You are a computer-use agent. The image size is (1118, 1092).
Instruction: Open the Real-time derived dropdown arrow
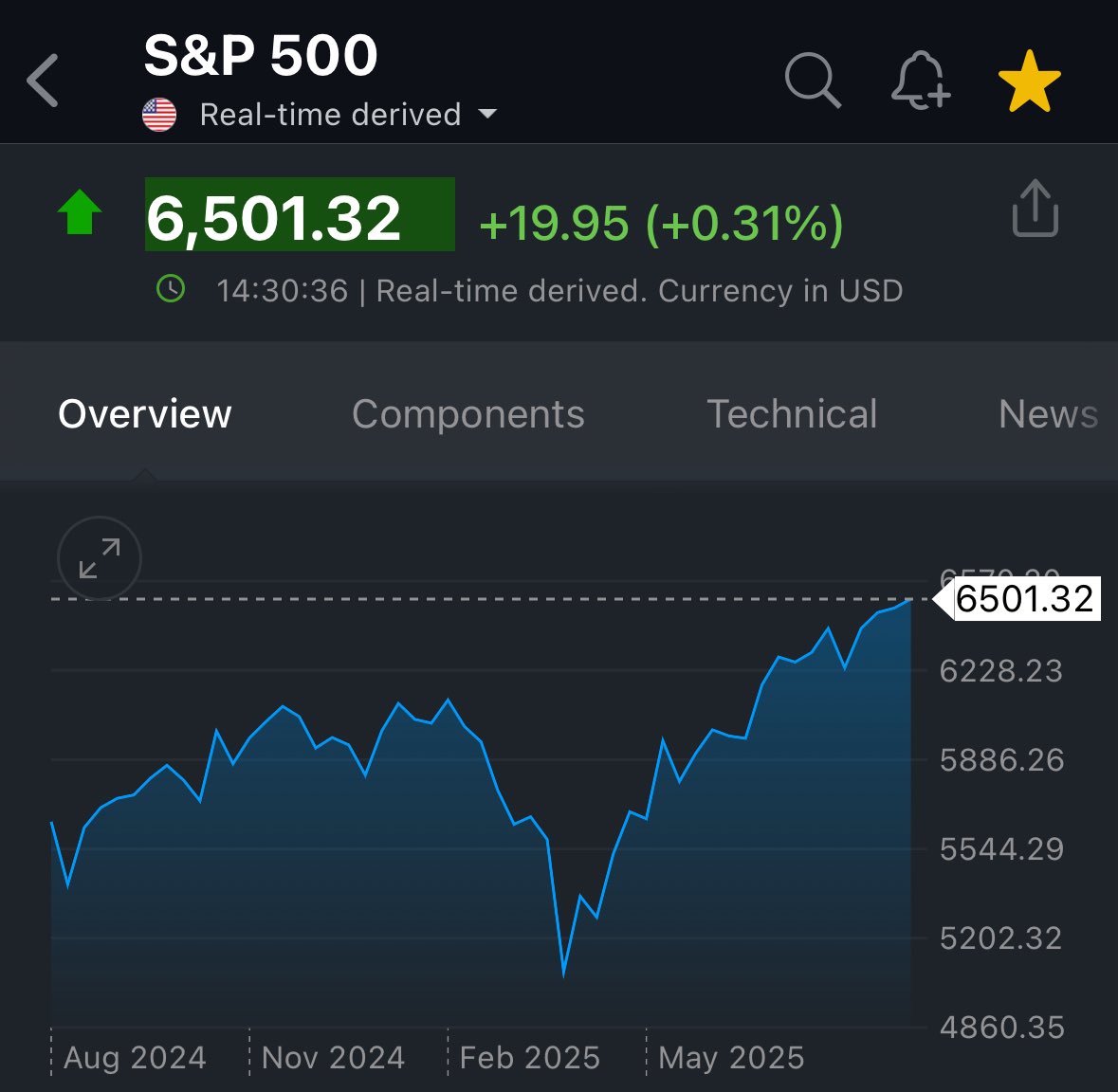click(x=487, y=114)
